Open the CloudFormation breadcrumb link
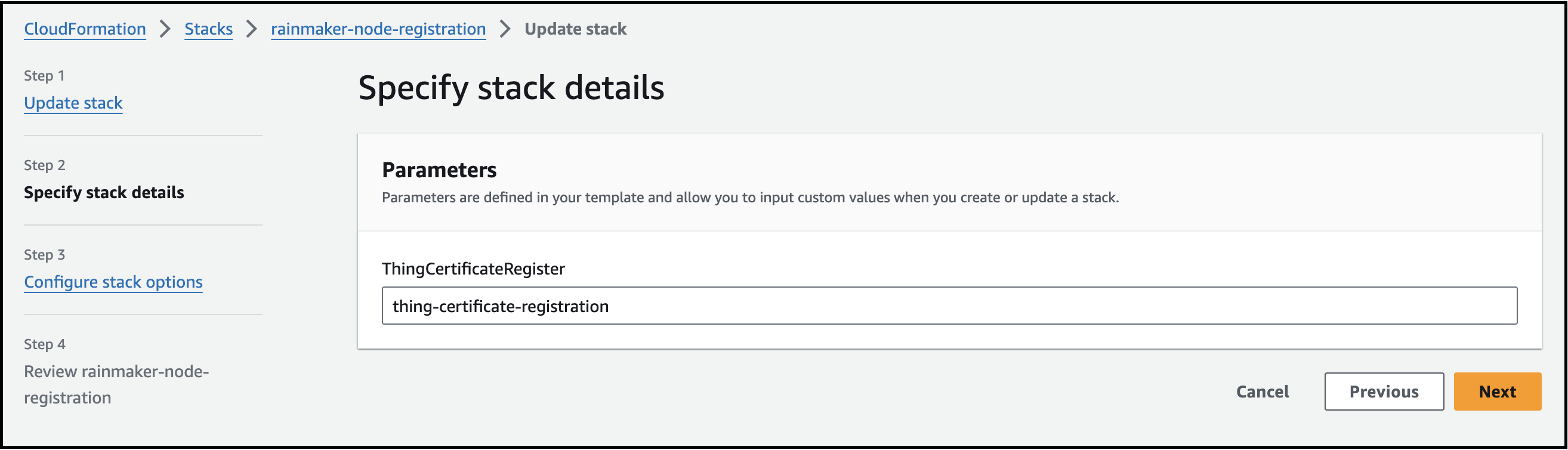This screenshot has width=1568, height=450. click(x=85, y=29)
